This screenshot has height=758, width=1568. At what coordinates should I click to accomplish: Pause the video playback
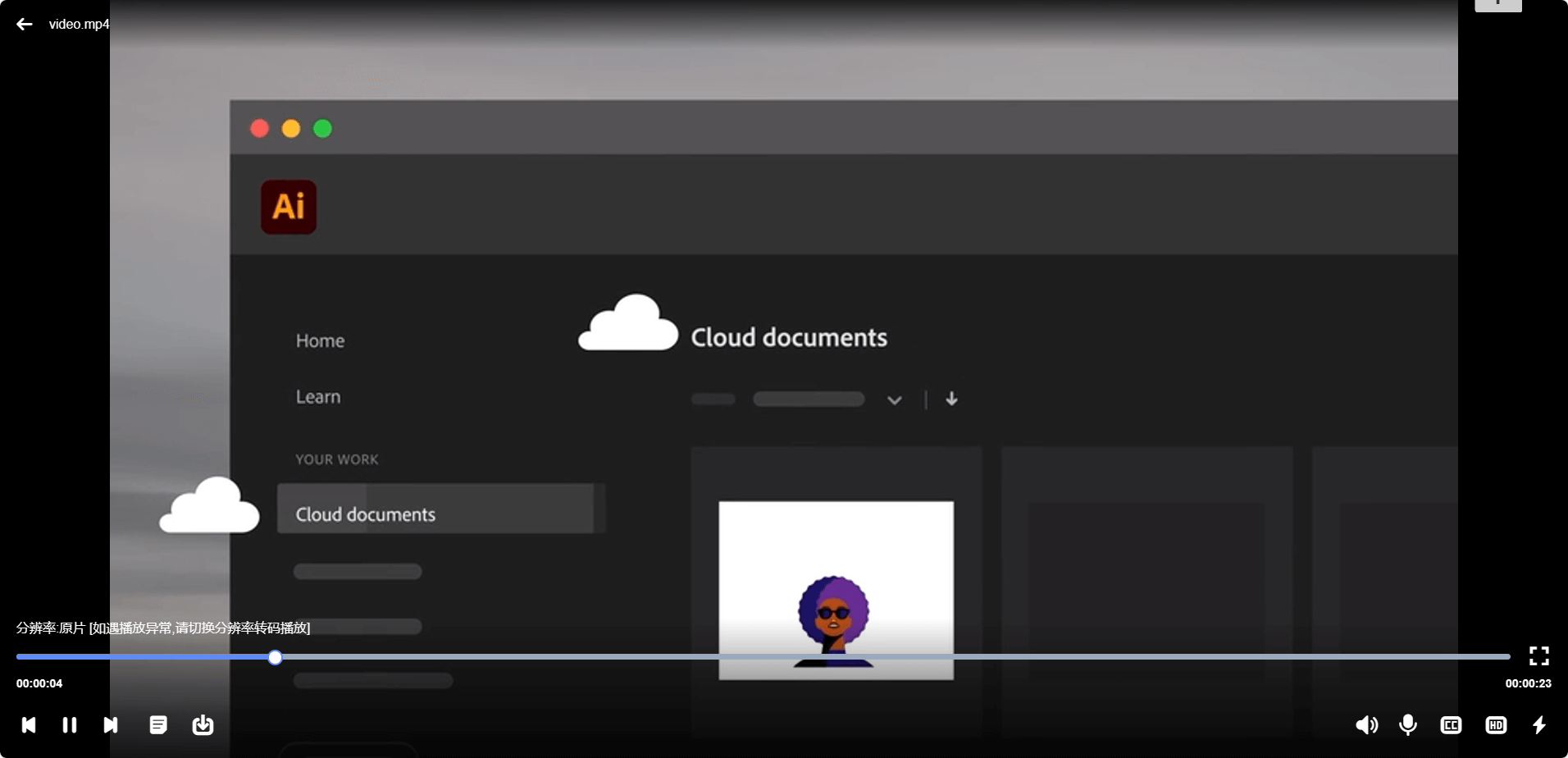(70, 725)
